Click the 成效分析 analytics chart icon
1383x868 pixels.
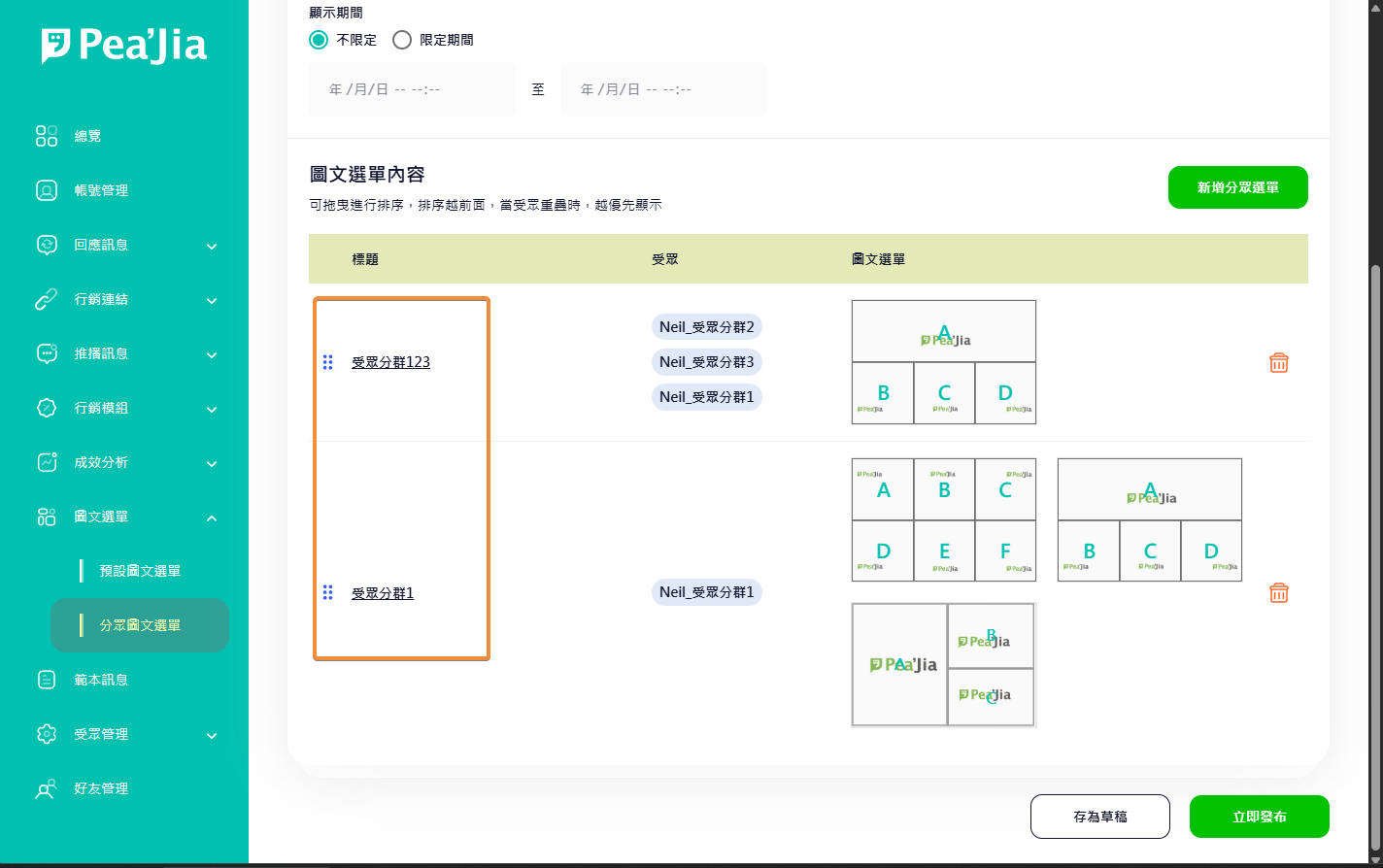coord(47,462)
